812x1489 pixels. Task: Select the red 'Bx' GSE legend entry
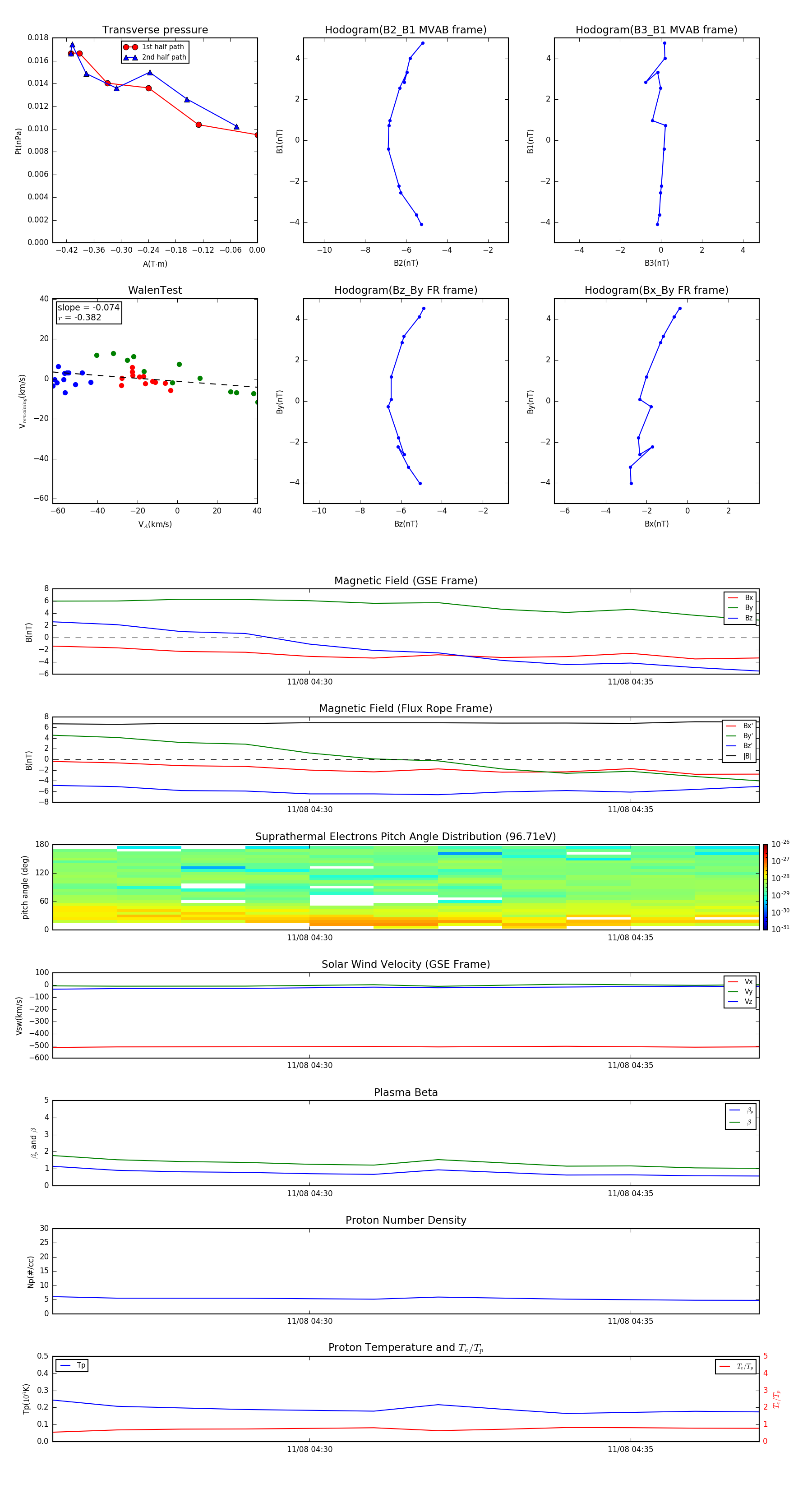coord(740,598)
